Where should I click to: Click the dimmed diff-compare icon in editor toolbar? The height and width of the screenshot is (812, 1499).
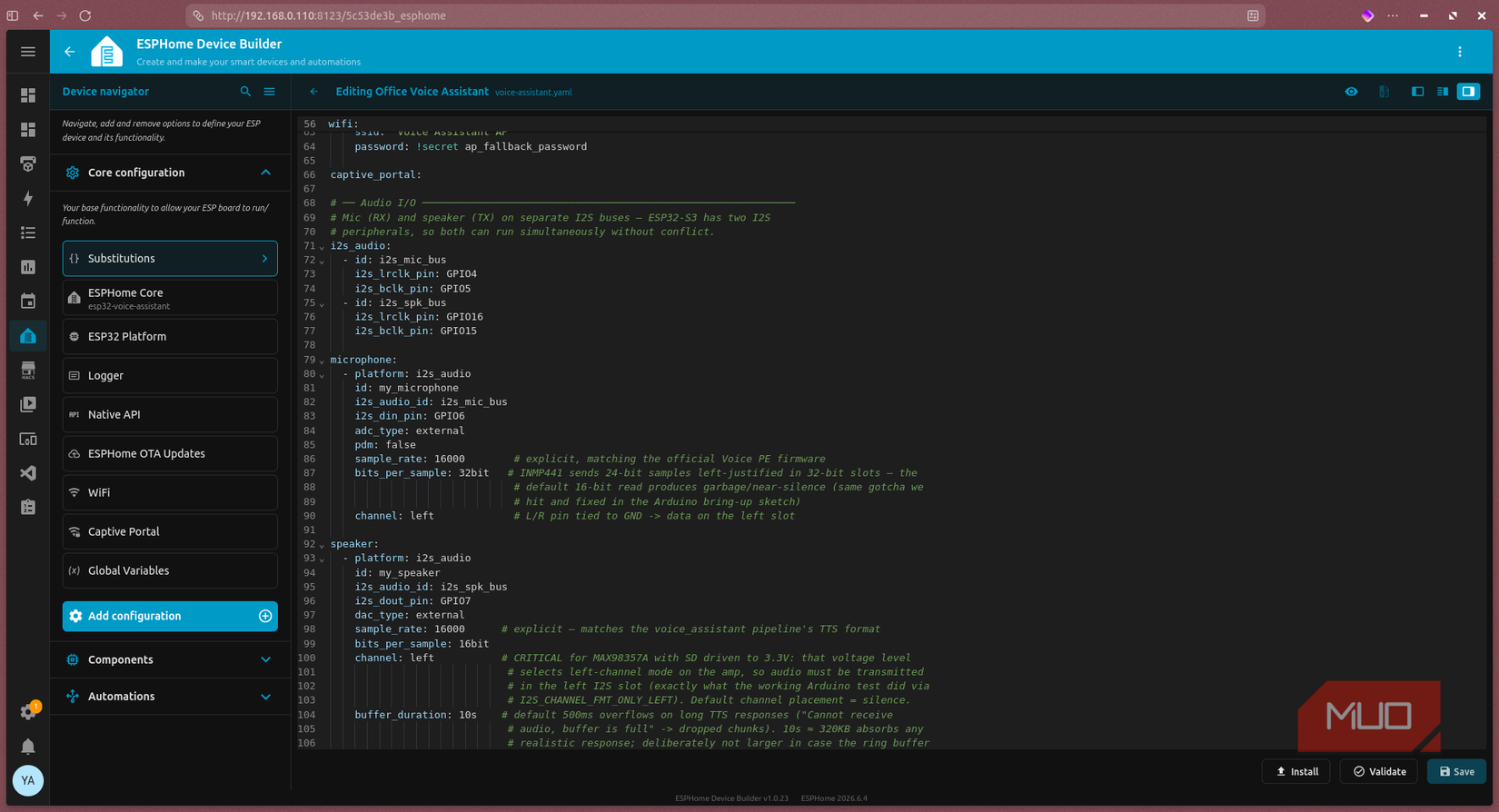[1385, 92]
